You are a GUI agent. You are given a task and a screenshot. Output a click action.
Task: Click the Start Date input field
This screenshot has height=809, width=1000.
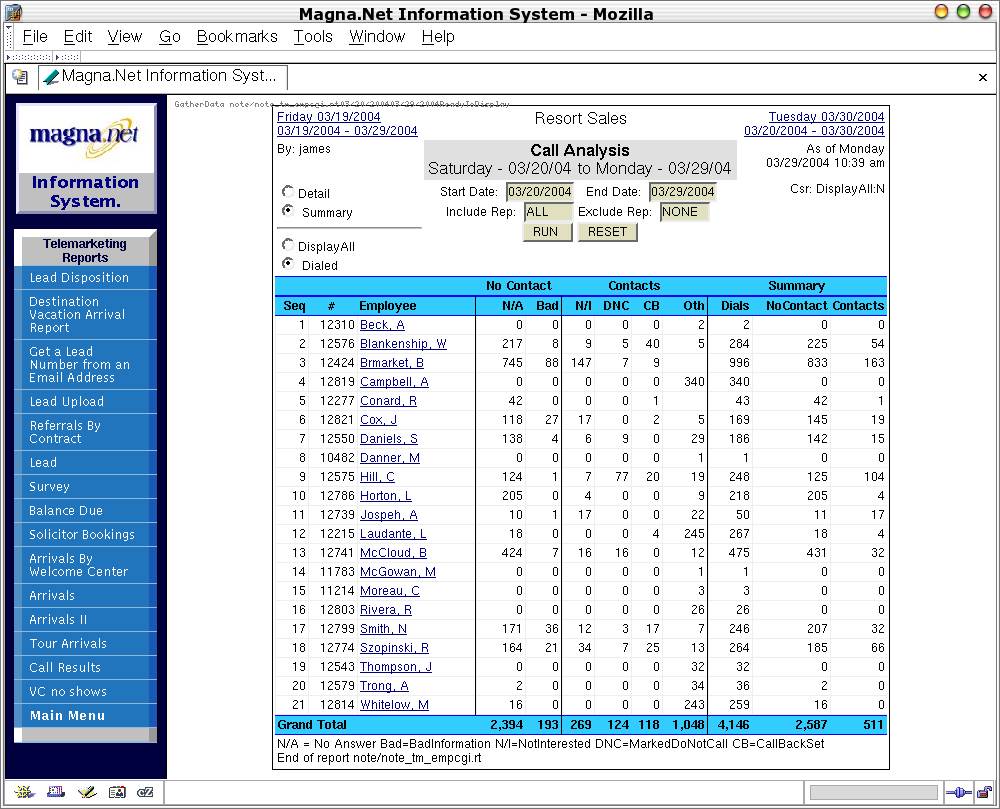click(x=541, y=192)
